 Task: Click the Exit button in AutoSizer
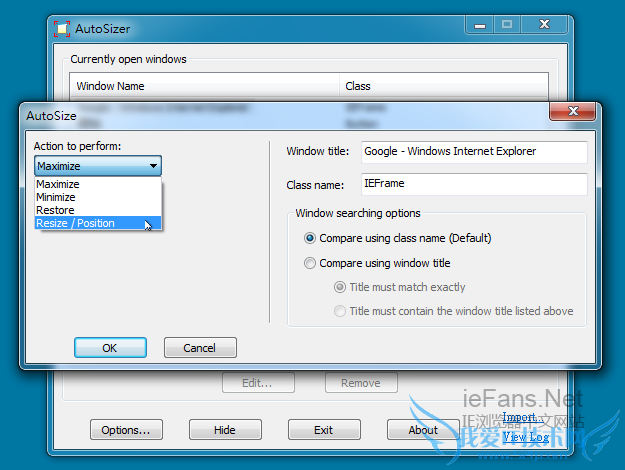click(324, 430)
